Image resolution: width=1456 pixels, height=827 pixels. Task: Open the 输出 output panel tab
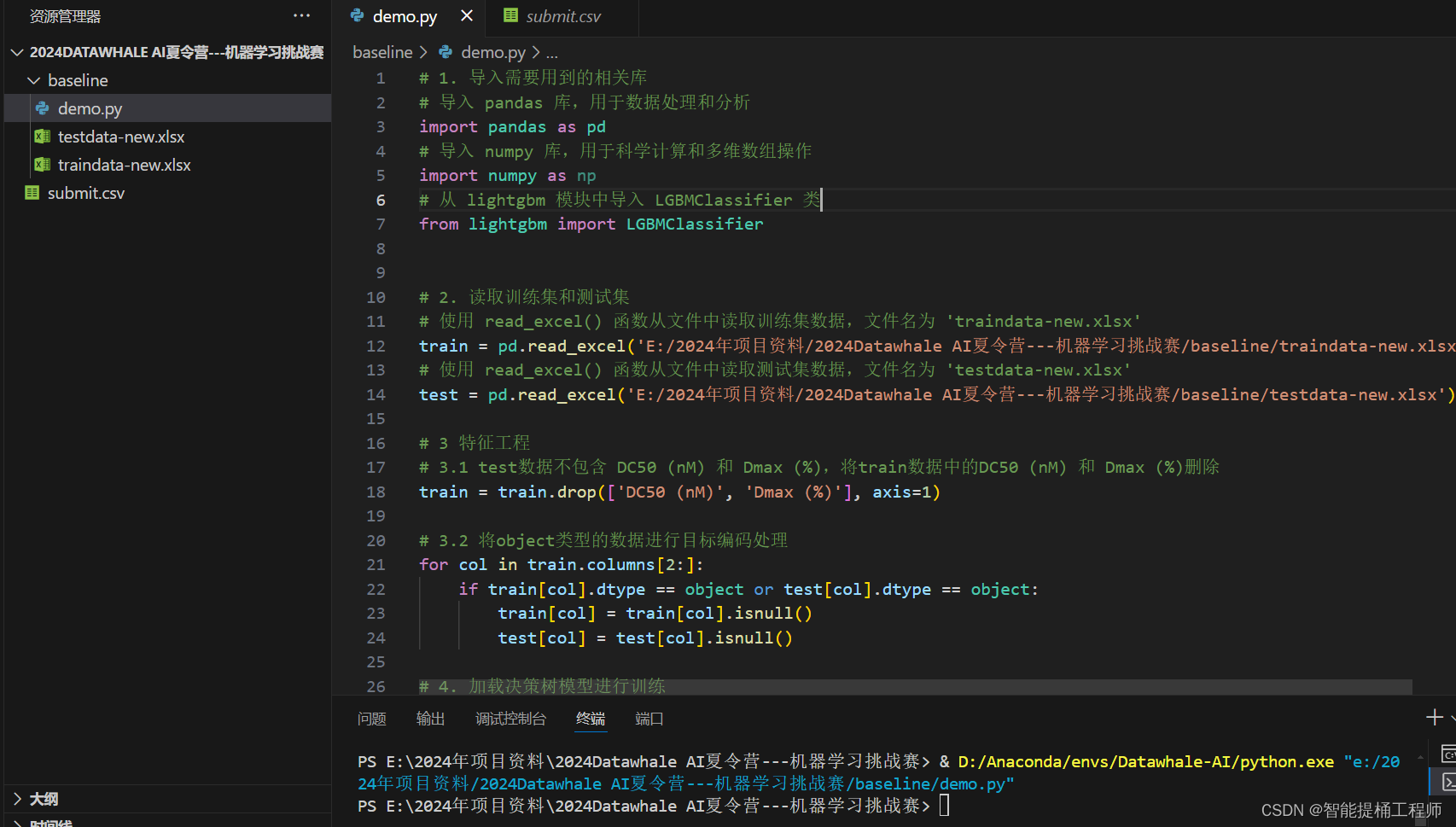pos(430,719)
